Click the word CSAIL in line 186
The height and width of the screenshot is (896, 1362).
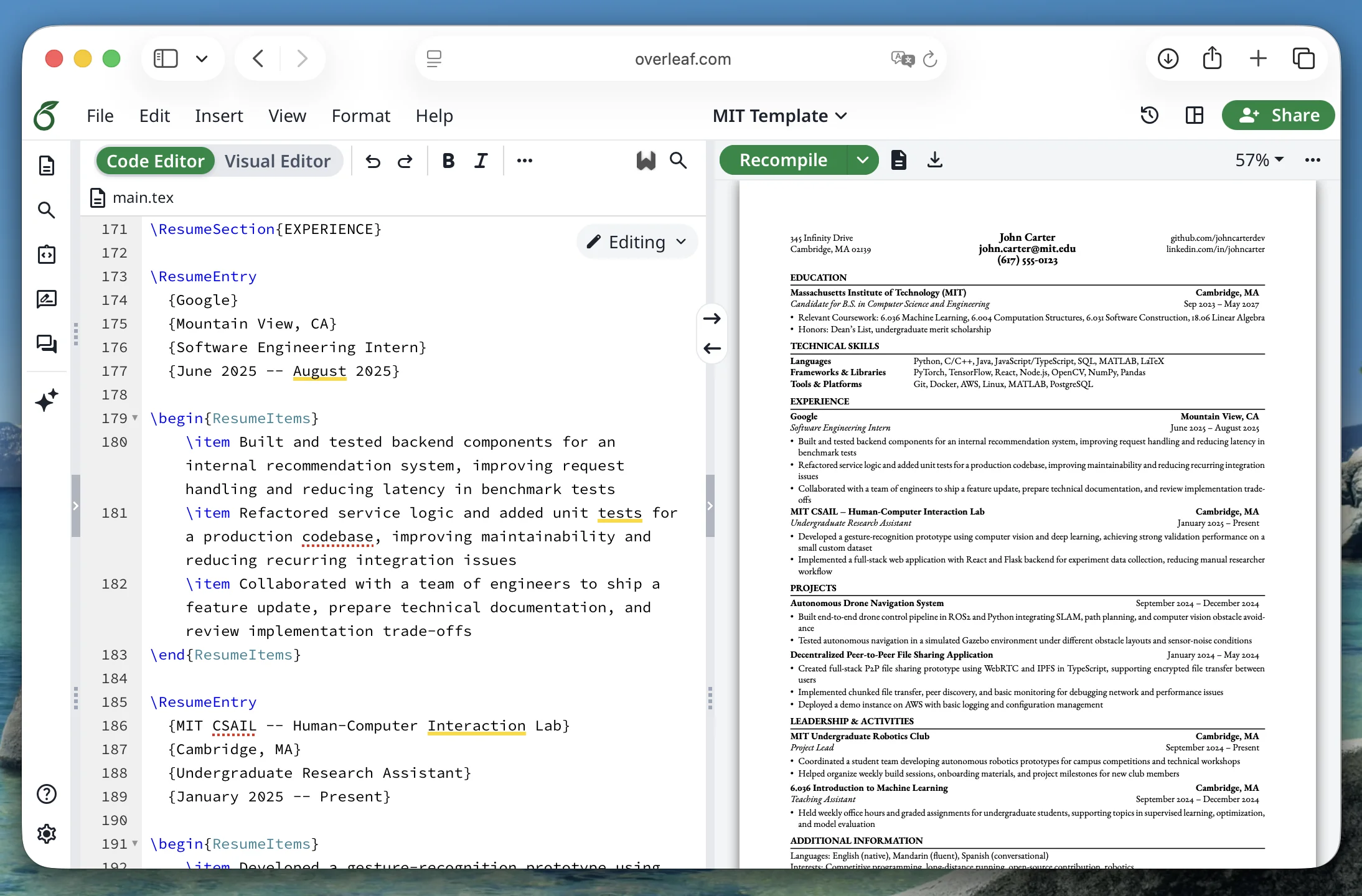(234, 726)
